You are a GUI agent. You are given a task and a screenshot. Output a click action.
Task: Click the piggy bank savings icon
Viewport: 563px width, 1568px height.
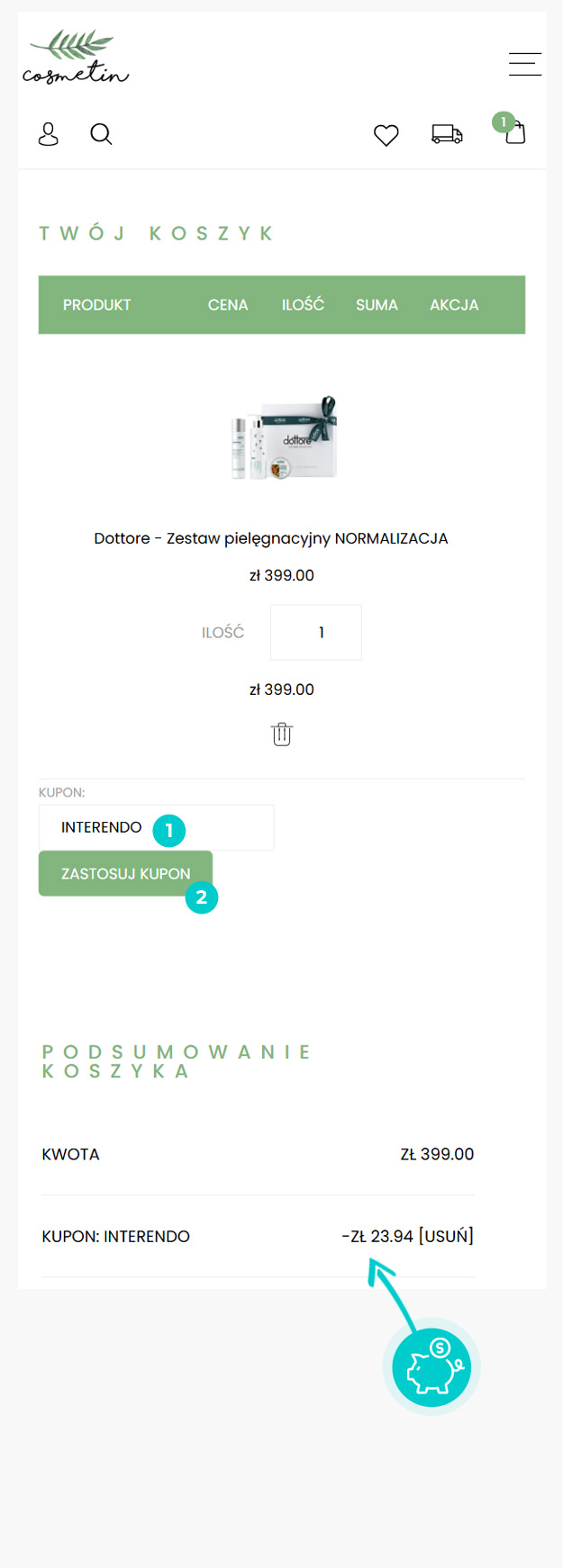point(431,1367)
